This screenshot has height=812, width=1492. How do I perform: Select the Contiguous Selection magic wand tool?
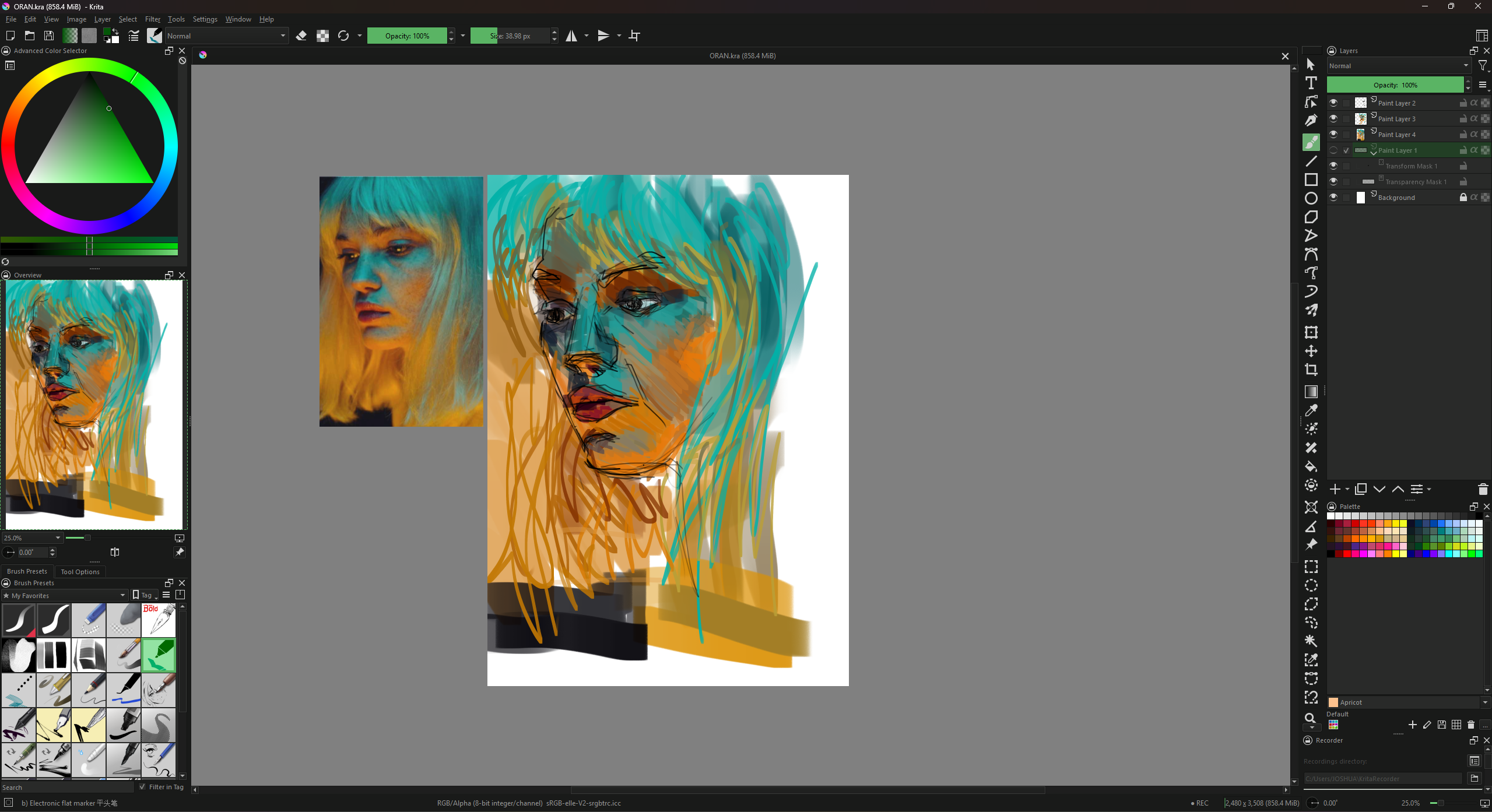pyautogui.click(x=1311, y=641)
